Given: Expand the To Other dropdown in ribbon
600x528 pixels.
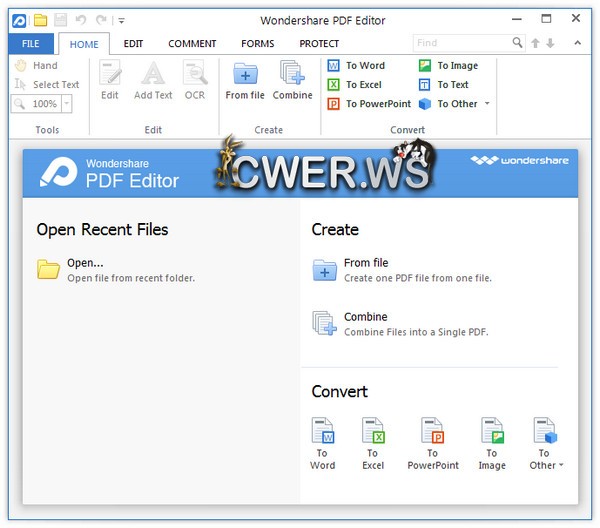Looking at the screenshot, I should point(487,104).
